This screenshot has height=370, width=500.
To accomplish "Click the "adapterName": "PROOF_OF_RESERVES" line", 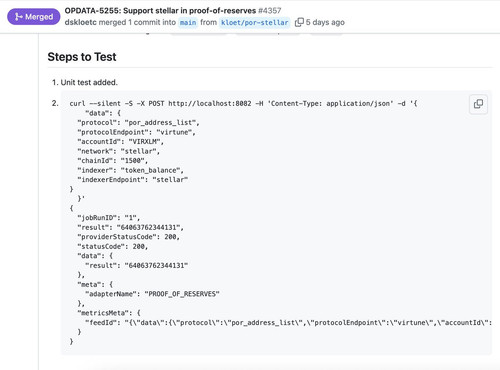I will 152,294.
